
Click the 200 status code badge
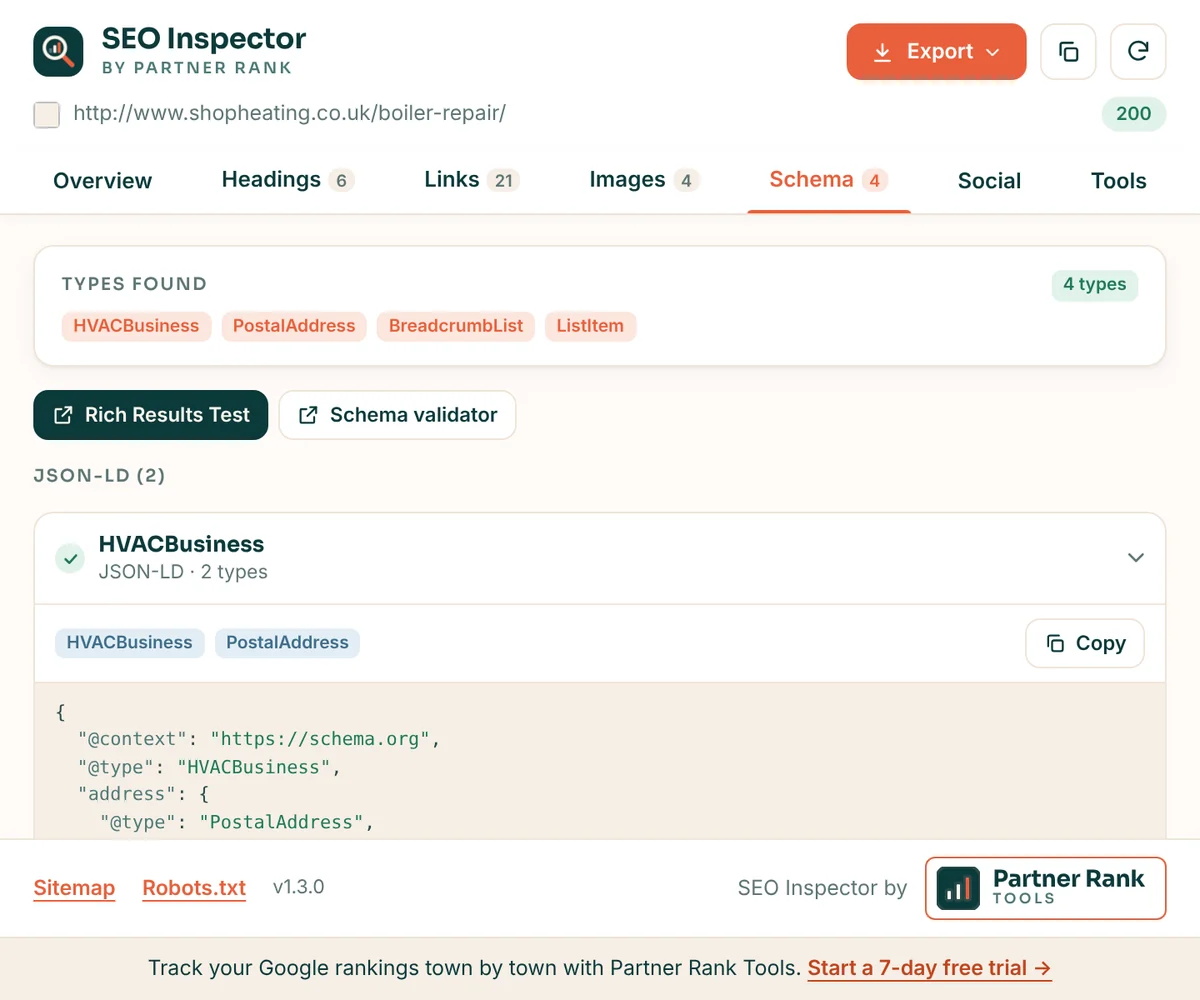click(1133, 114)
